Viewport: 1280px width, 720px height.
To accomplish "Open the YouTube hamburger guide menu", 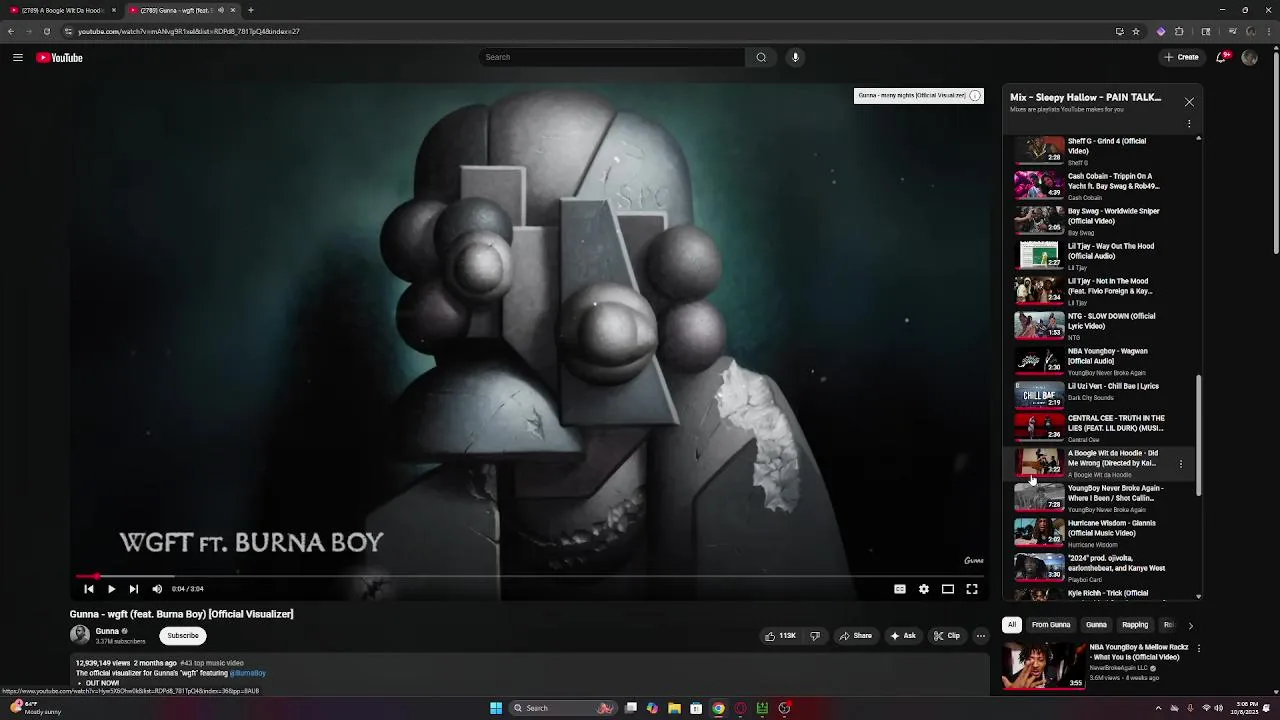I will click(x=18, y=58).
